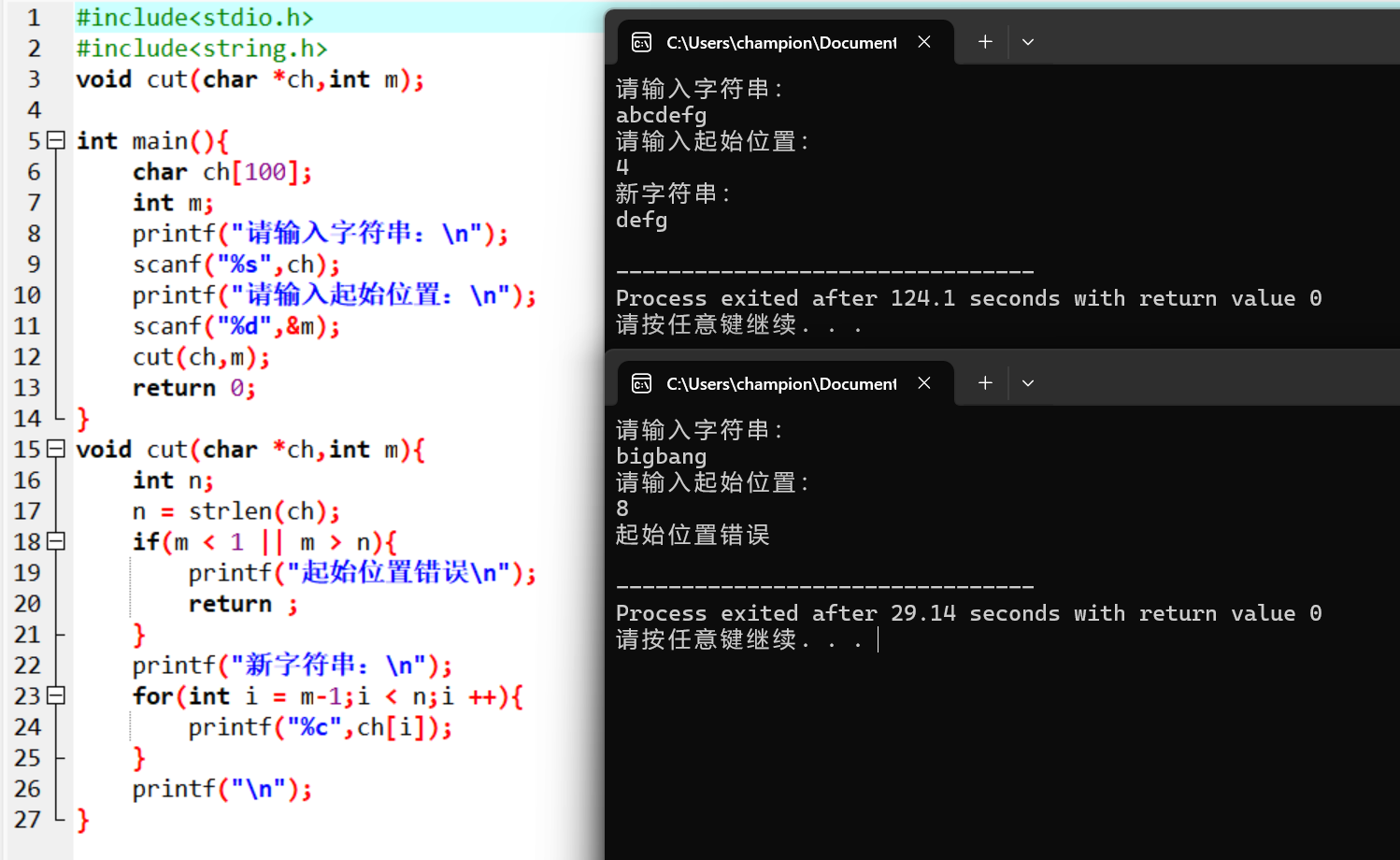Close the upper terminal tab
Viewport: 1400px width, 860px height.
pos(924,42)
